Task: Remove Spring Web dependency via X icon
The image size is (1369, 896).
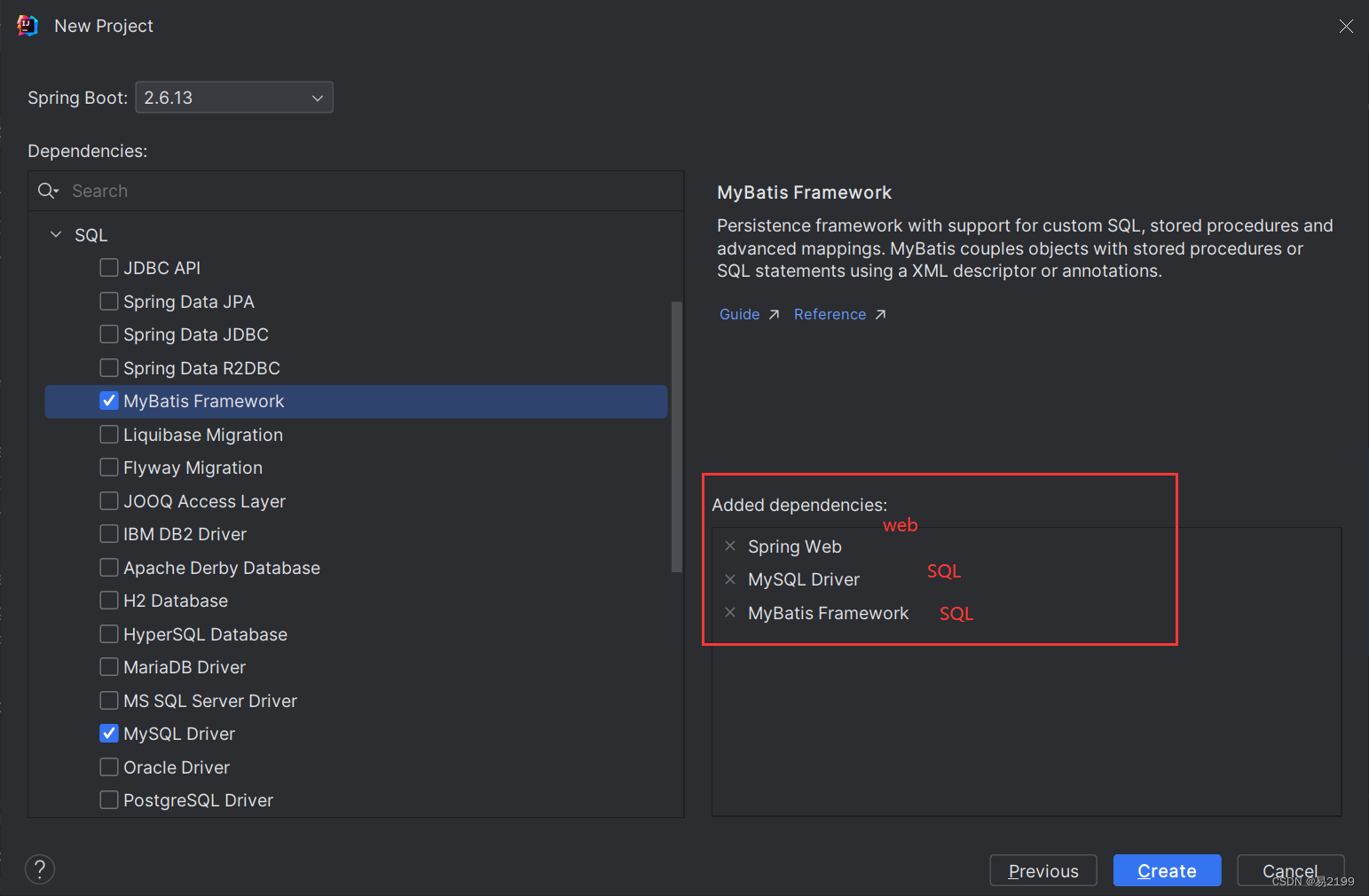Action: [x=730, y=546]
